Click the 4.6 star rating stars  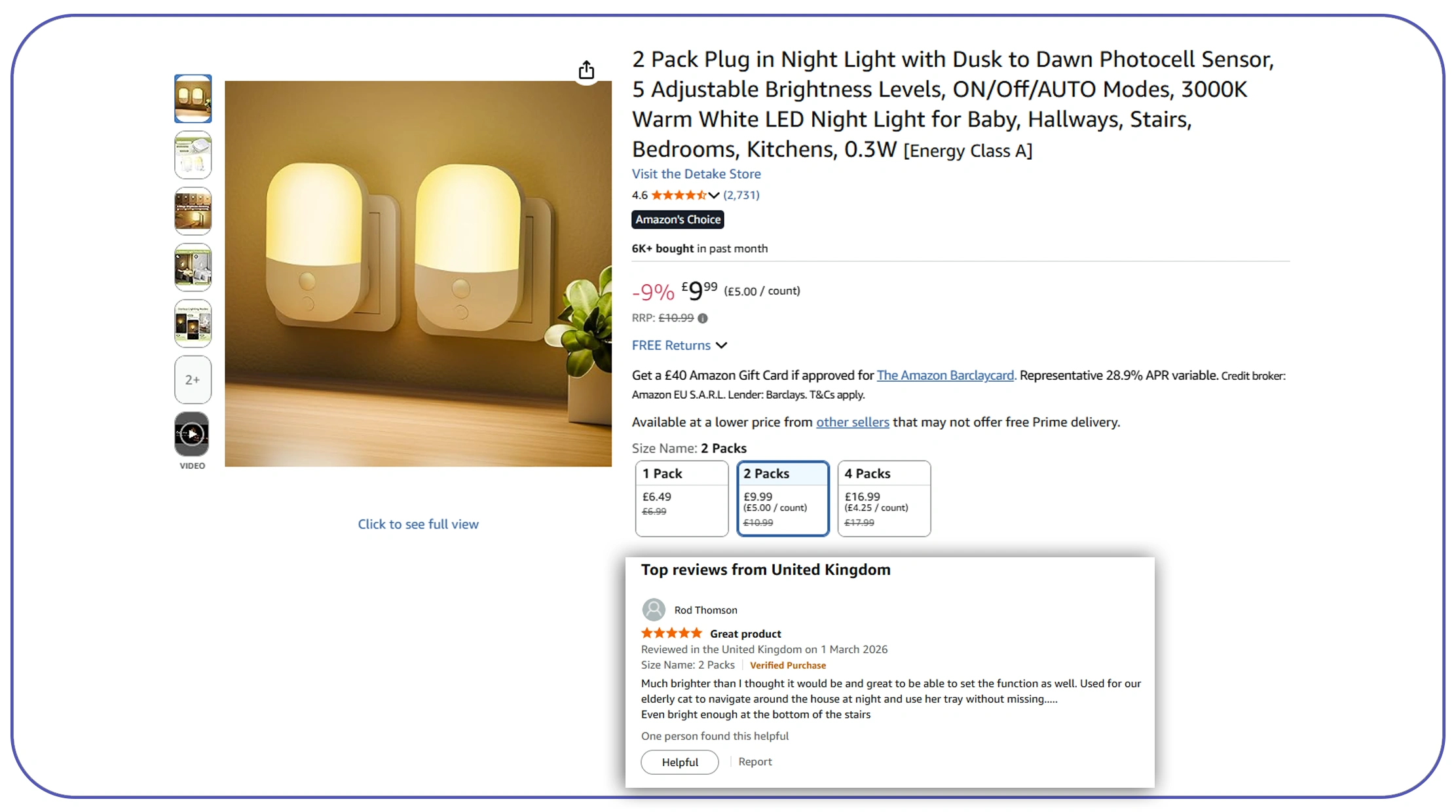pos(679,194)
